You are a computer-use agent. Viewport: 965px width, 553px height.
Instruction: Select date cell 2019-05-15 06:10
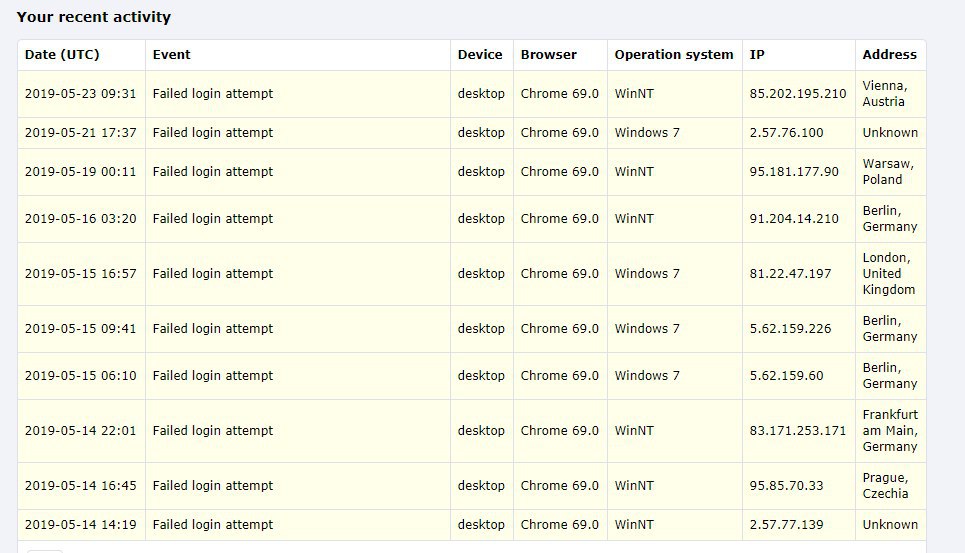81,376
